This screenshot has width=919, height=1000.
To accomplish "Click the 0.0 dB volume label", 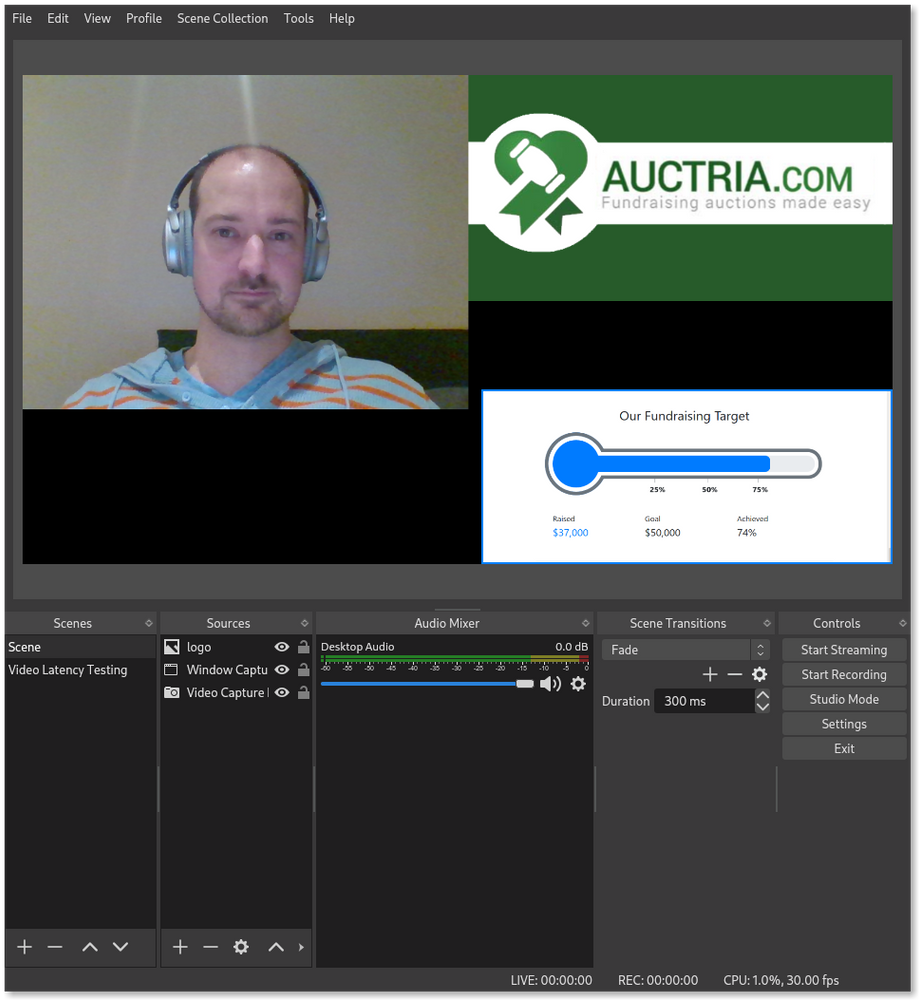I will click(571, 647).
